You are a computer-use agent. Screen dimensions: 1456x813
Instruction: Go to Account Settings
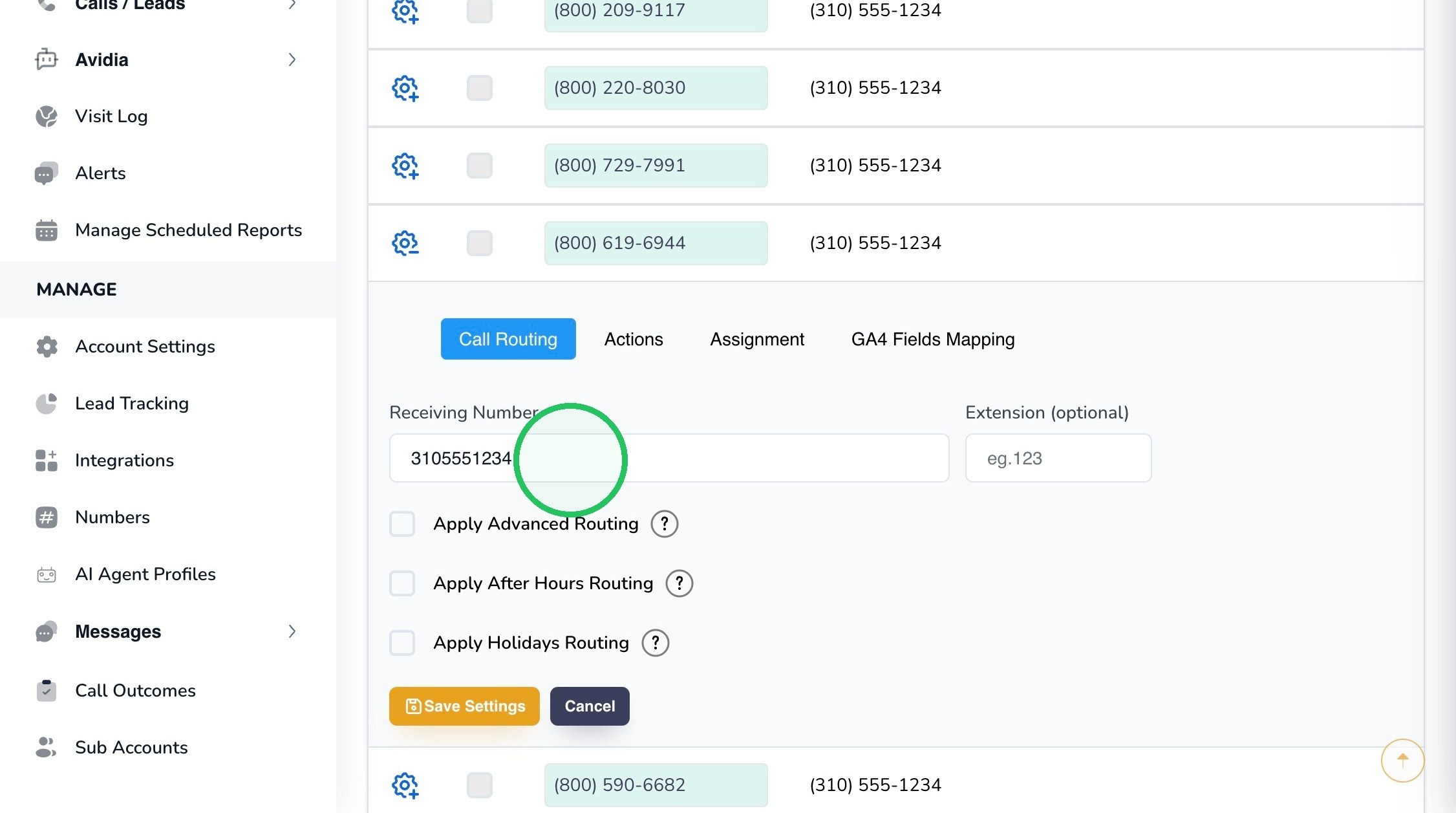pos(145,347)
